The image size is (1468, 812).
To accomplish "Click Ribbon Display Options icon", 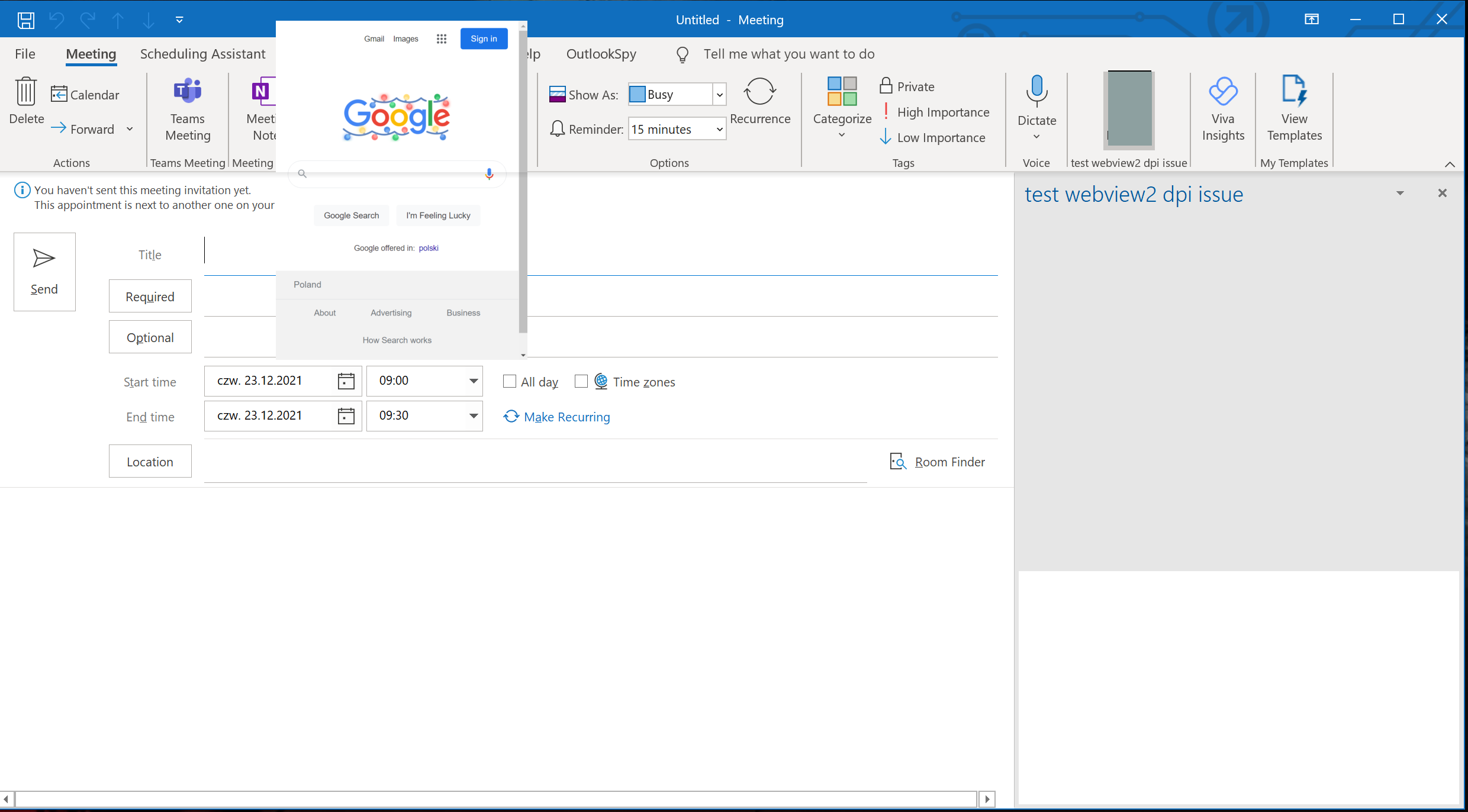I will coord(1311,20).
